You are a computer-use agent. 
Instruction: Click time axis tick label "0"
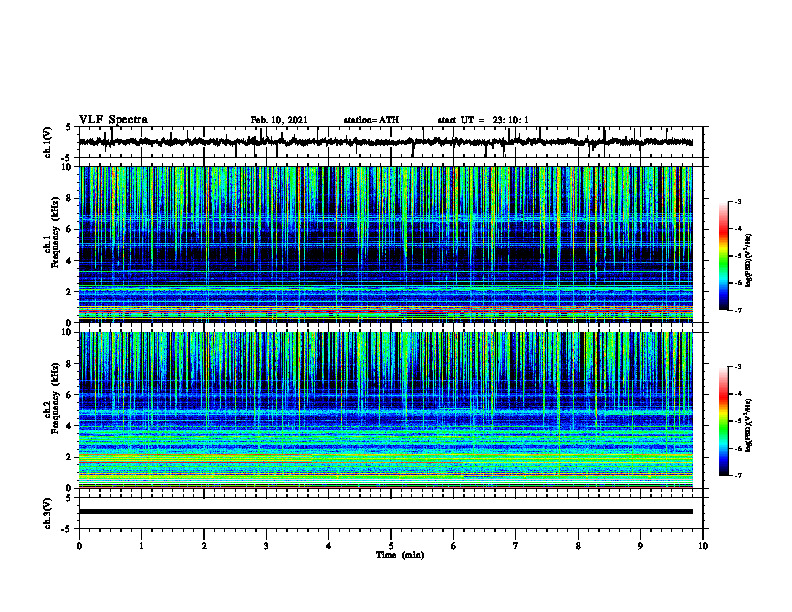[79, 546]
